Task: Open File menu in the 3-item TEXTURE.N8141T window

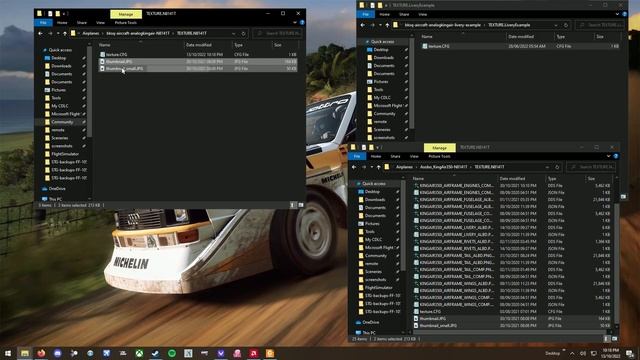Action: pos(43,23)
